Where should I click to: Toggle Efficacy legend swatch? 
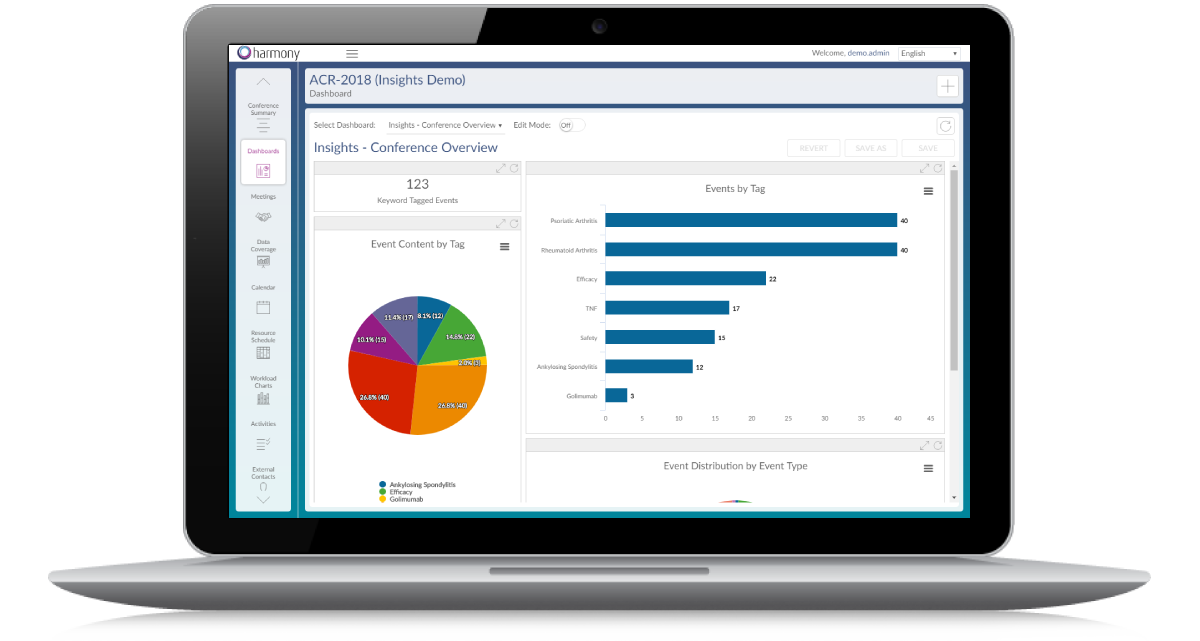(383, 492)
